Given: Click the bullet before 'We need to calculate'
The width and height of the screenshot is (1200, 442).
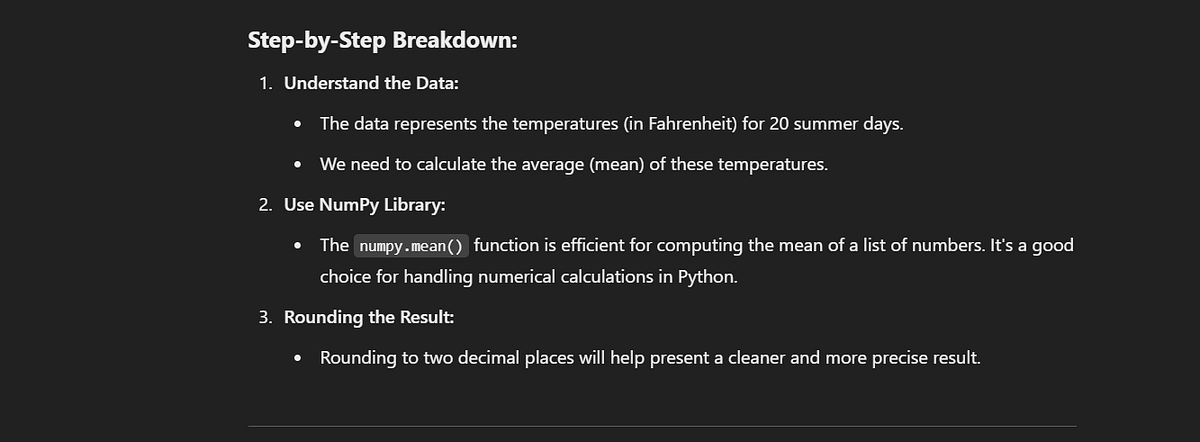Looking at the screenshot, I should [299, 165].
